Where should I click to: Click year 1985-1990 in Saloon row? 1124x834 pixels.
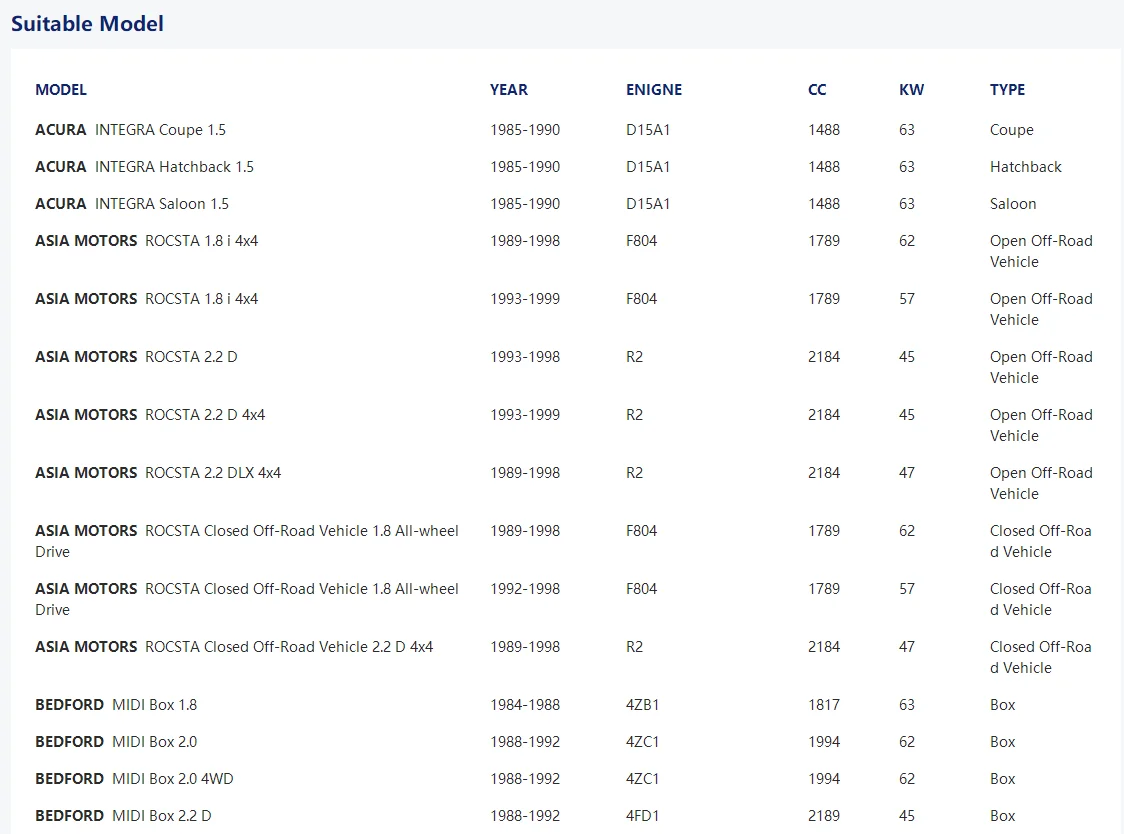point(525,204)
